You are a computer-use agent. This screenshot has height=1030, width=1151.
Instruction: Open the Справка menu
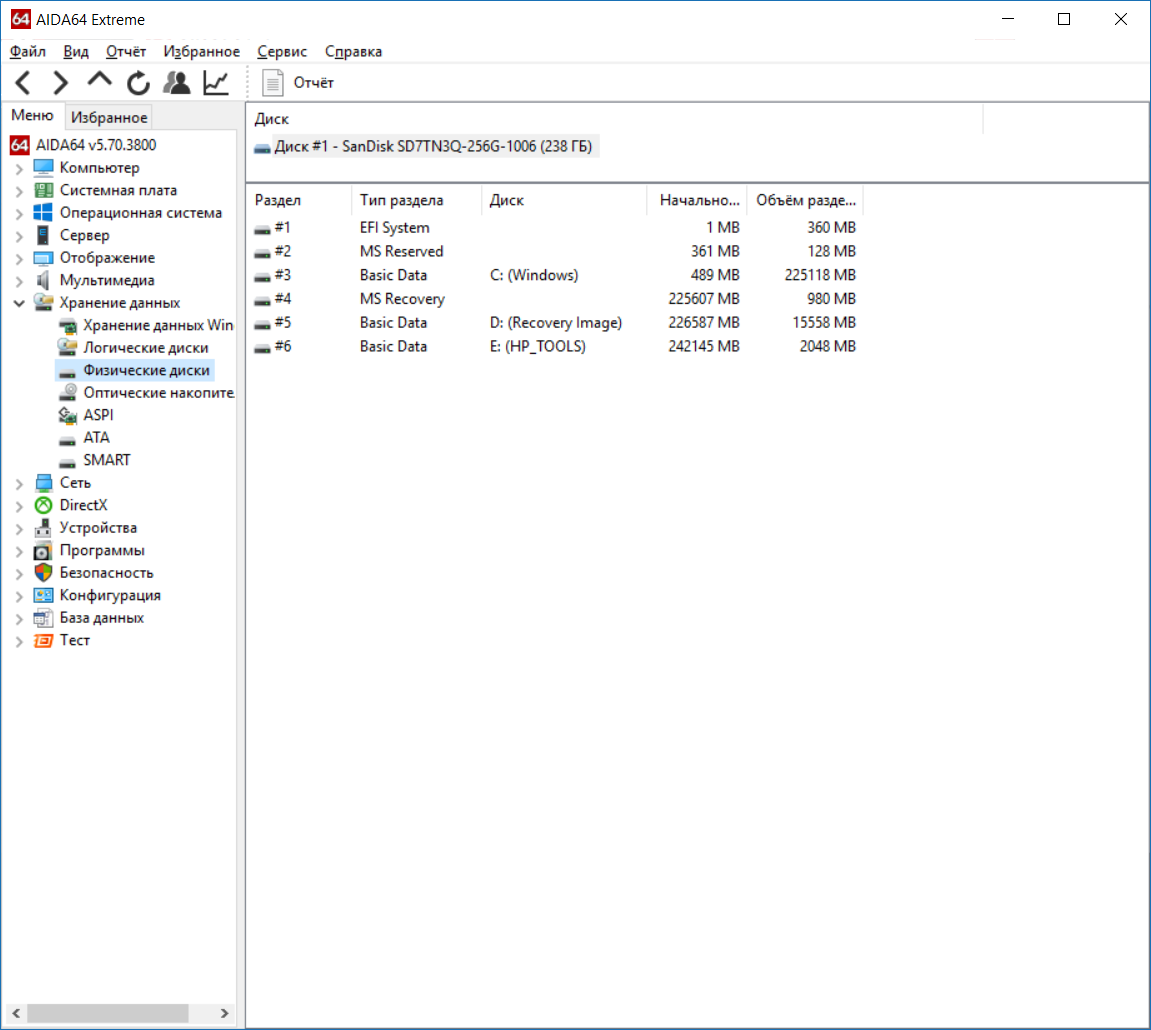353,51
